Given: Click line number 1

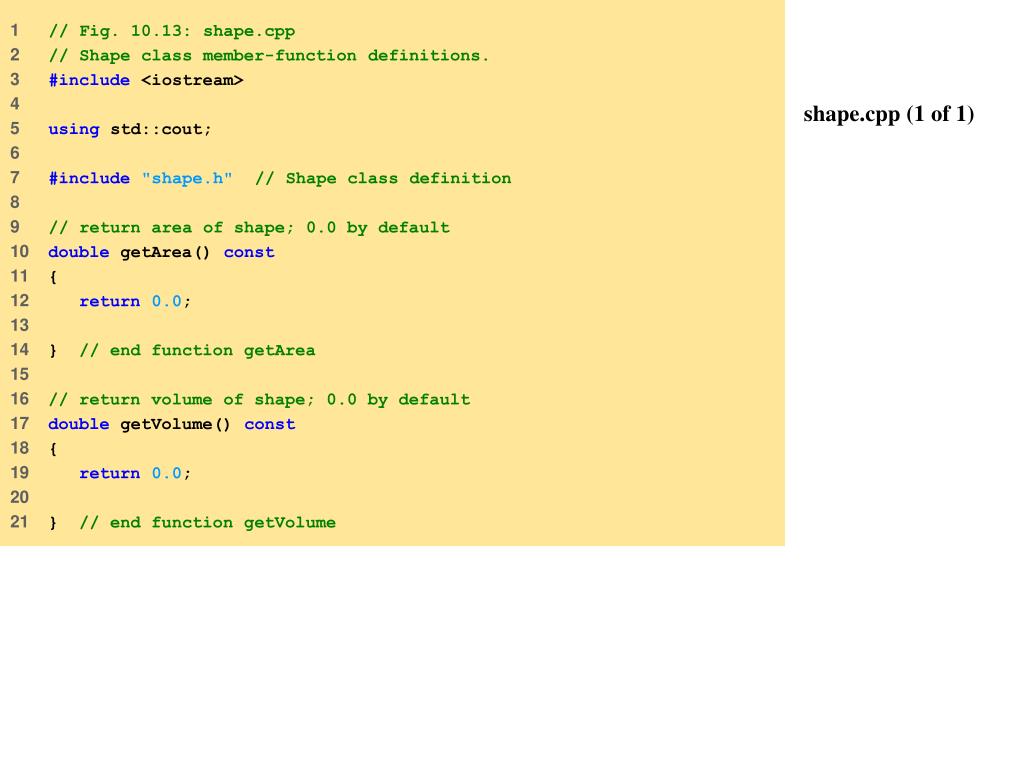Looking at the screenshot, I should coord(14,30).
